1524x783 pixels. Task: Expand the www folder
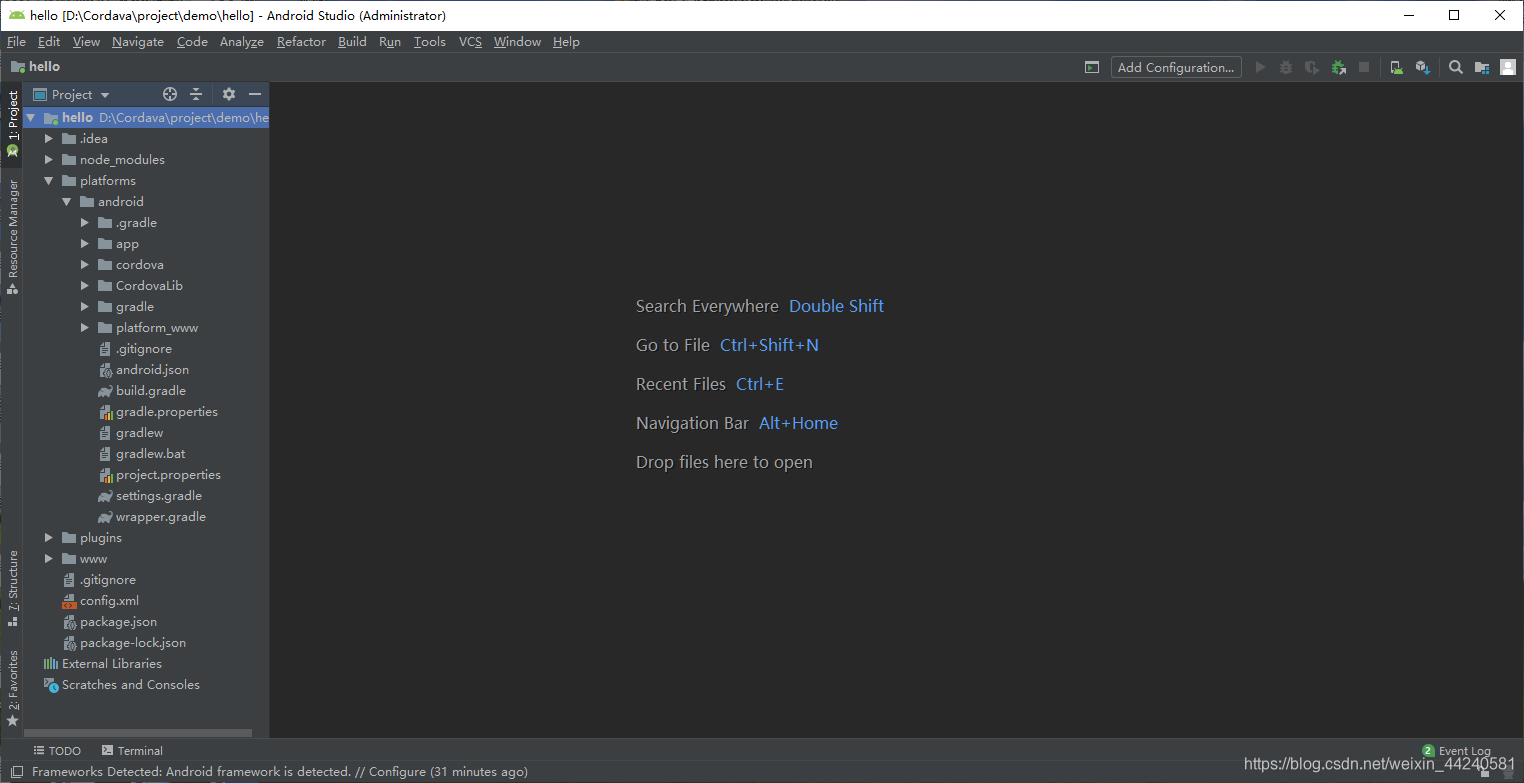(x=49, y=558)
